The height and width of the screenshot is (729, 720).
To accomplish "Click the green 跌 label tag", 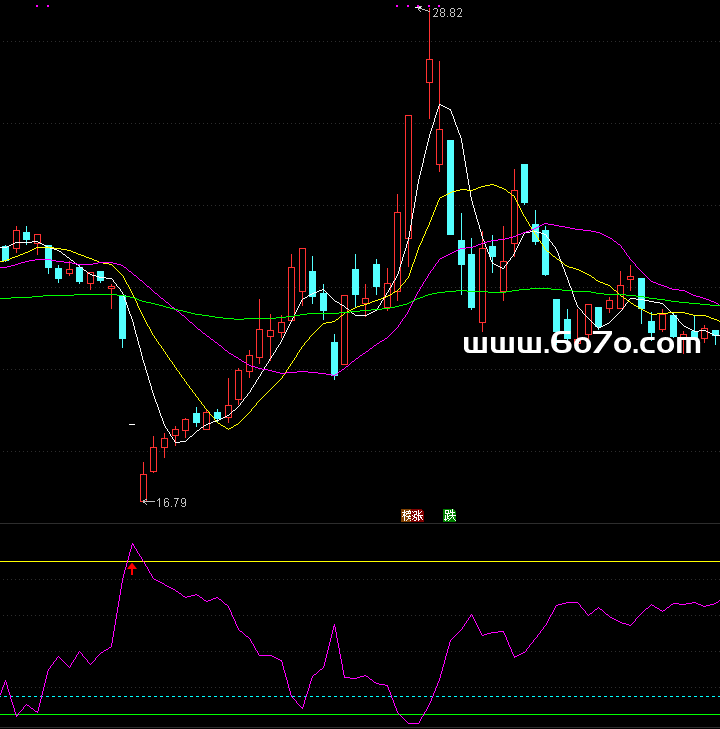I will pyautogui.click(x=450, y=516).
